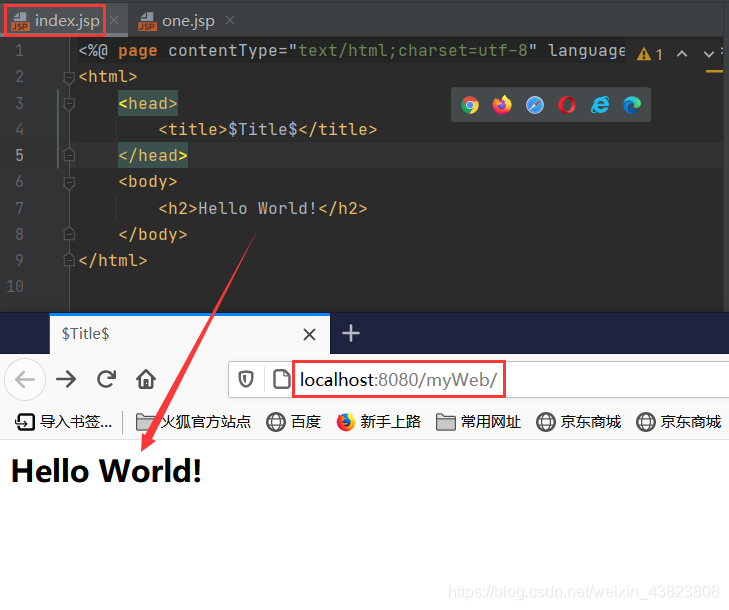This screenshot has height=610, width=729.
Task: Open a new Firefox tab
Action: (351, 333)
